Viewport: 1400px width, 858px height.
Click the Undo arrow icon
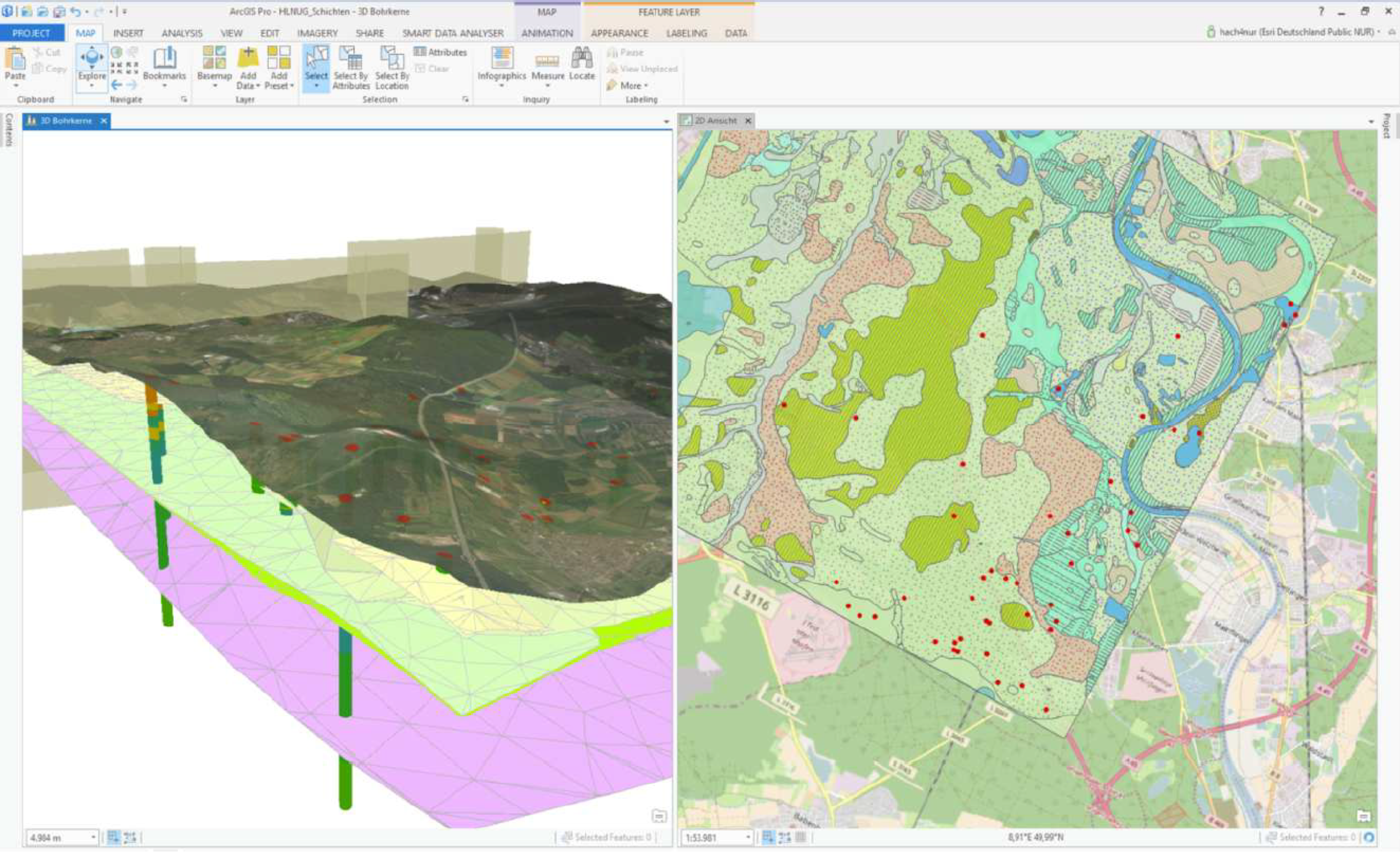coord(75,12)
